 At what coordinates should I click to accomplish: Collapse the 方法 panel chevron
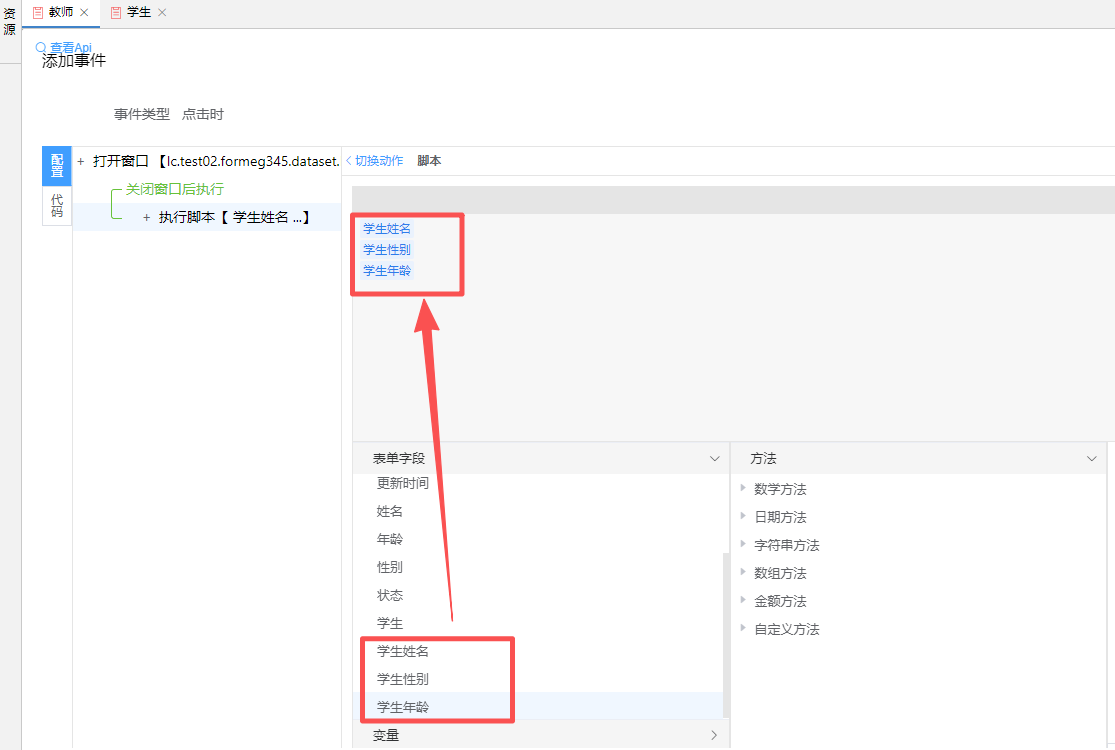point(1091,459)
